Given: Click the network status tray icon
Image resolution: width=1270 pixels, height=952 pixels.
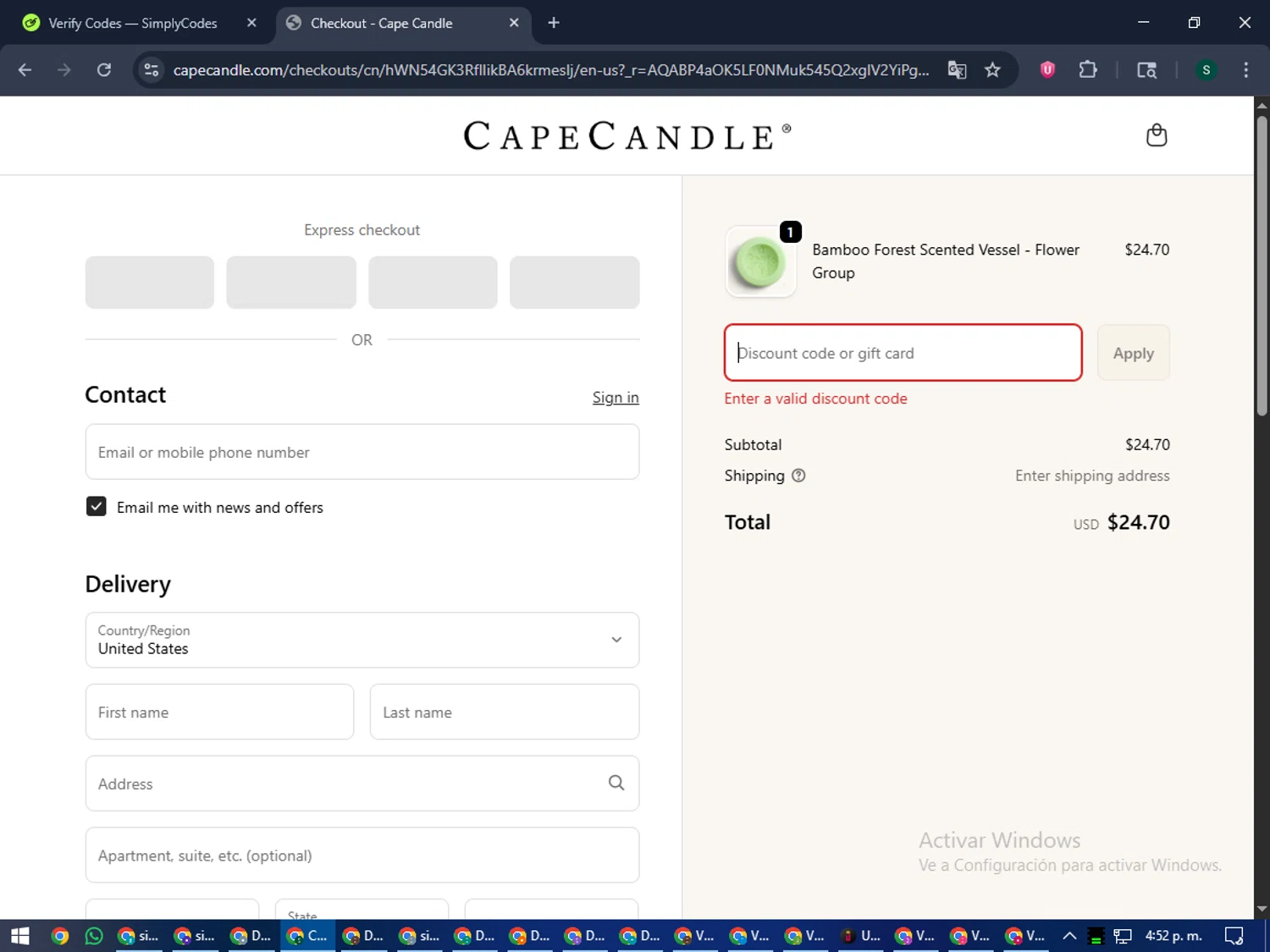Looking at the screenshot, I should click(x=1123, y=936).
